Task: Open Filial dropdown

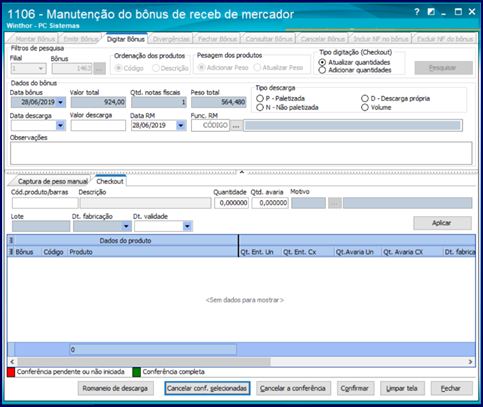Action: click(41, 68)
